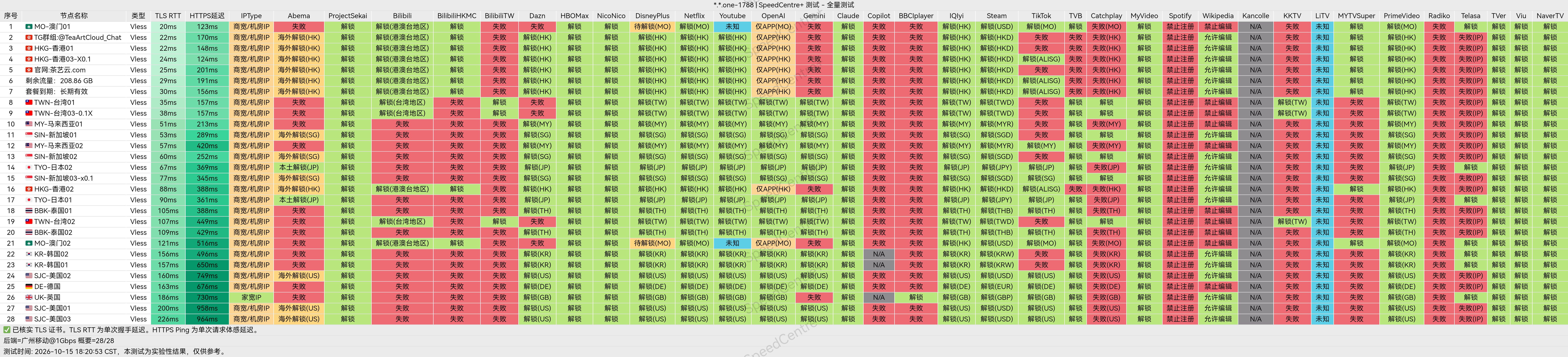Click the 序号 column header
The height and width of the screenshot is (357, 1568).
tap(11, 16)
